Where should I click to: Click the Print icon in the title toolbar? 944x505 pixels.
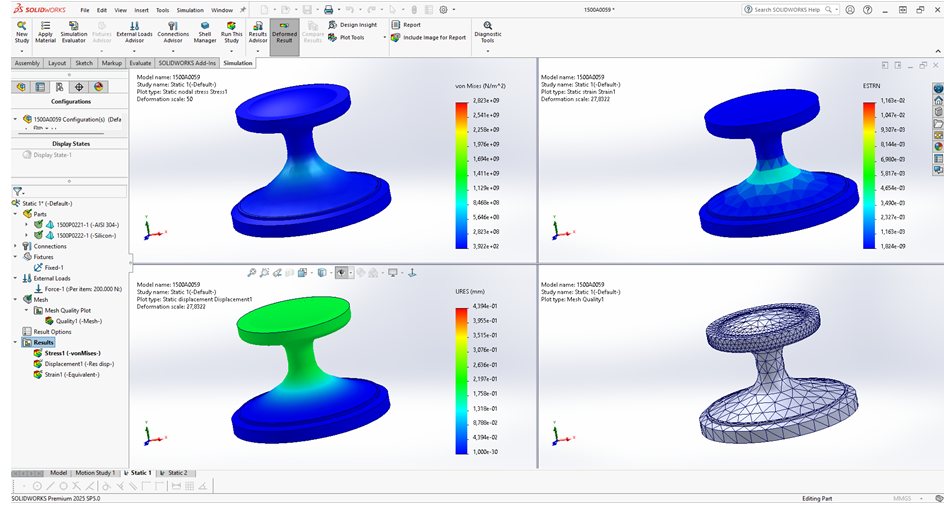(x=328, y=10)
